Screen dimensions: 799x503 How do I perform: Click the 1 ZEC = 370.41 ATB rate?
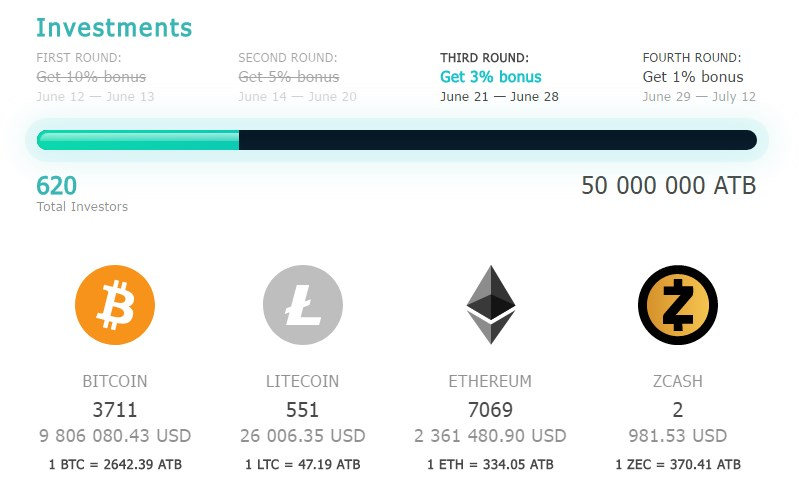click(678, 464)
